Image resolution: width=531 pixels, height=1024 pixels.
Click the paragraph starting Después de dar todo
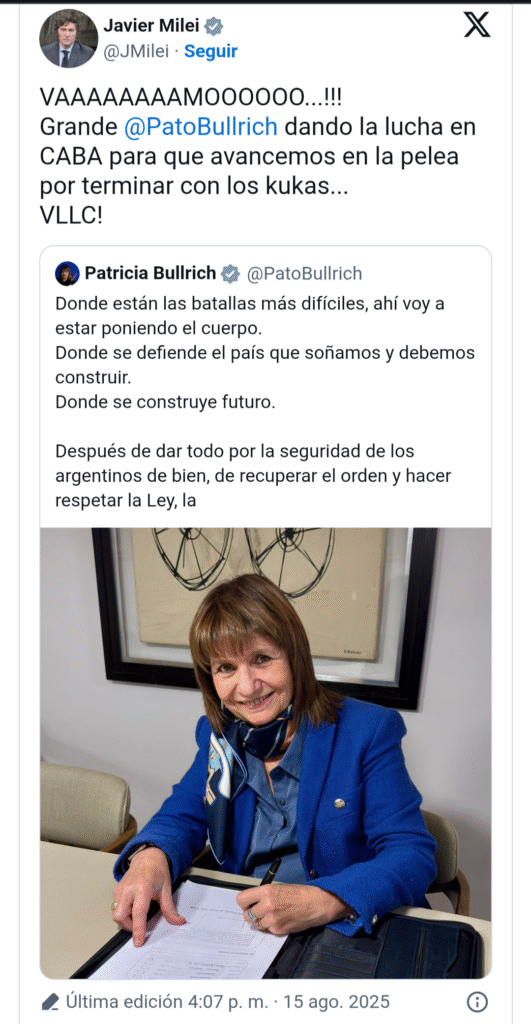coord(253,476)
